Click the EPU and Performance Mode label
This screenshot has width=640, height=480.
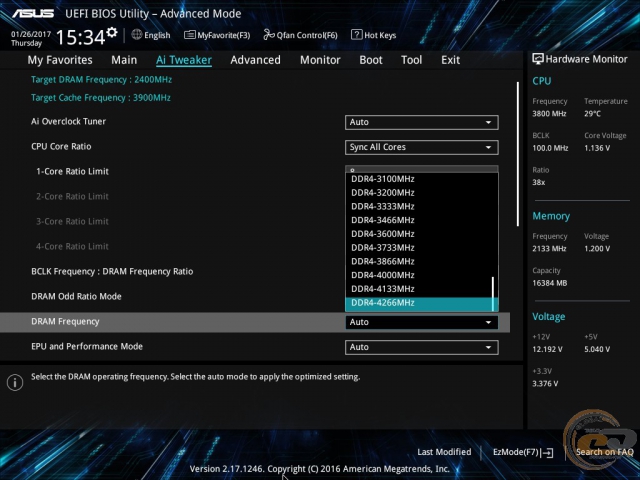click(87, 347)
